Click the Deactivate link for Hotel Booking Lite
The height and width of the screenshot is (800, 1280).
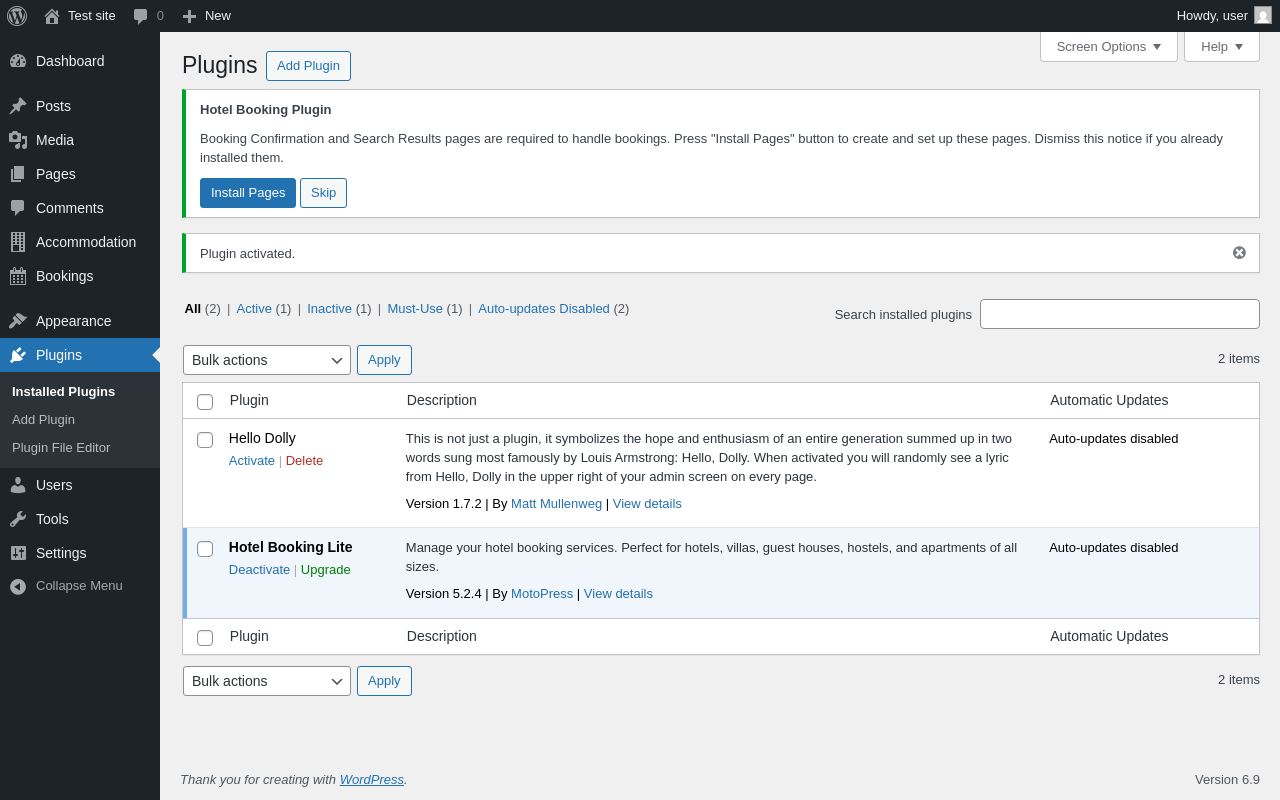pyautogui.click(x=259, y=570)
